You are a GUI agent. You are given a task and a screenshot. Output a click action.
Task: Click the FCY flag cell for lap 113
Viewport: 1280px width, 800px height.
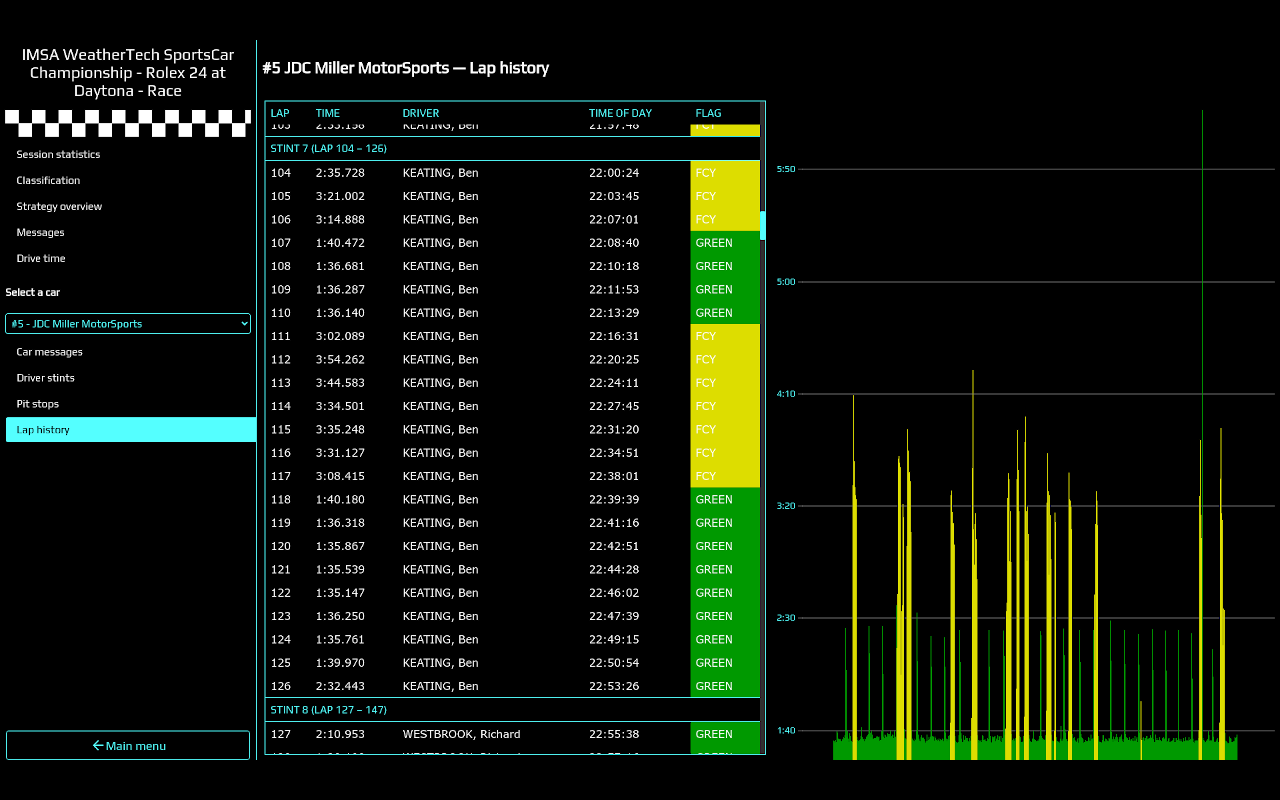(725, 383)
